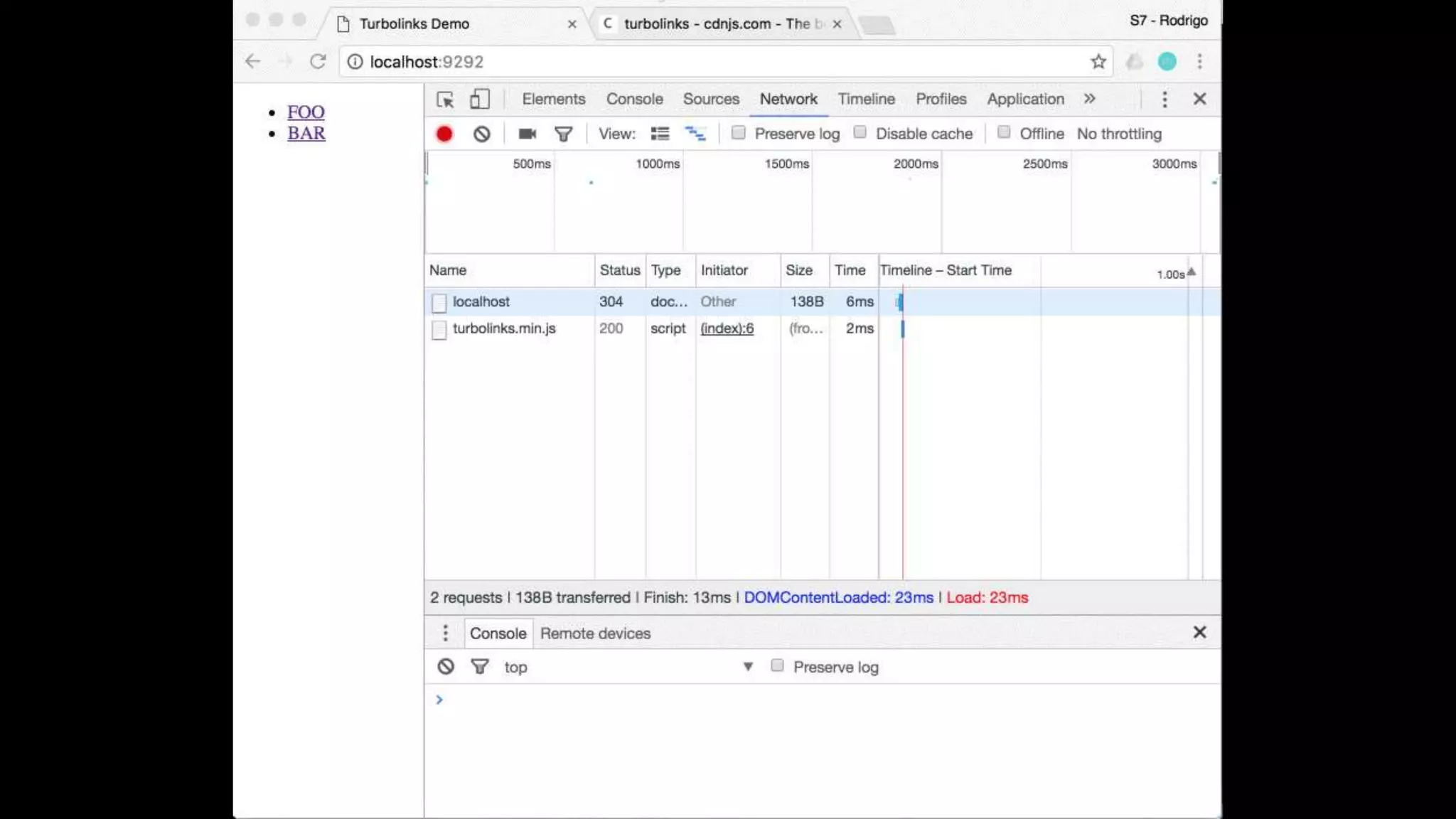Switch to the Sources tab

click(x=711, y=99)
